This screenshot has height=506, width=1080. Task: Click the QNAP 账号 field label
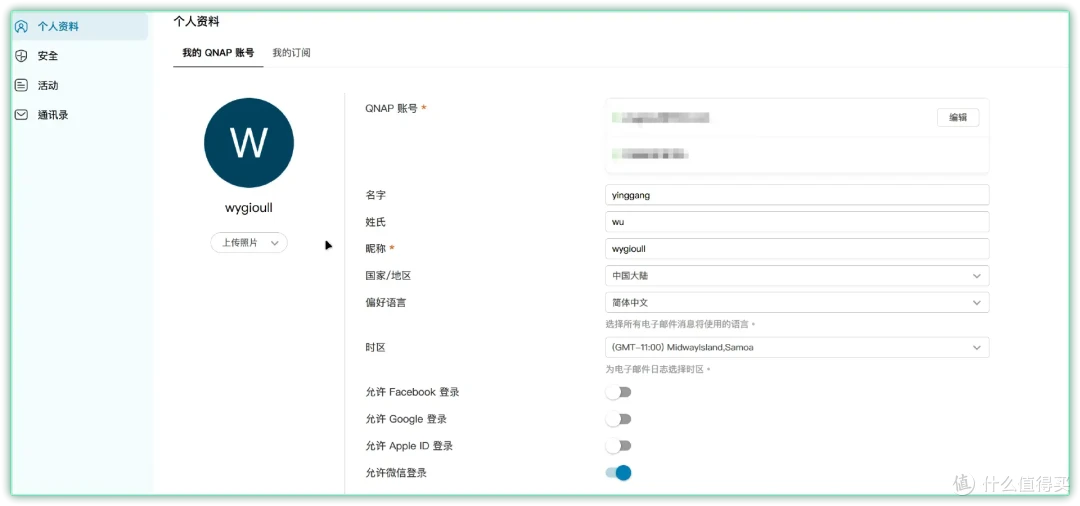391,108
